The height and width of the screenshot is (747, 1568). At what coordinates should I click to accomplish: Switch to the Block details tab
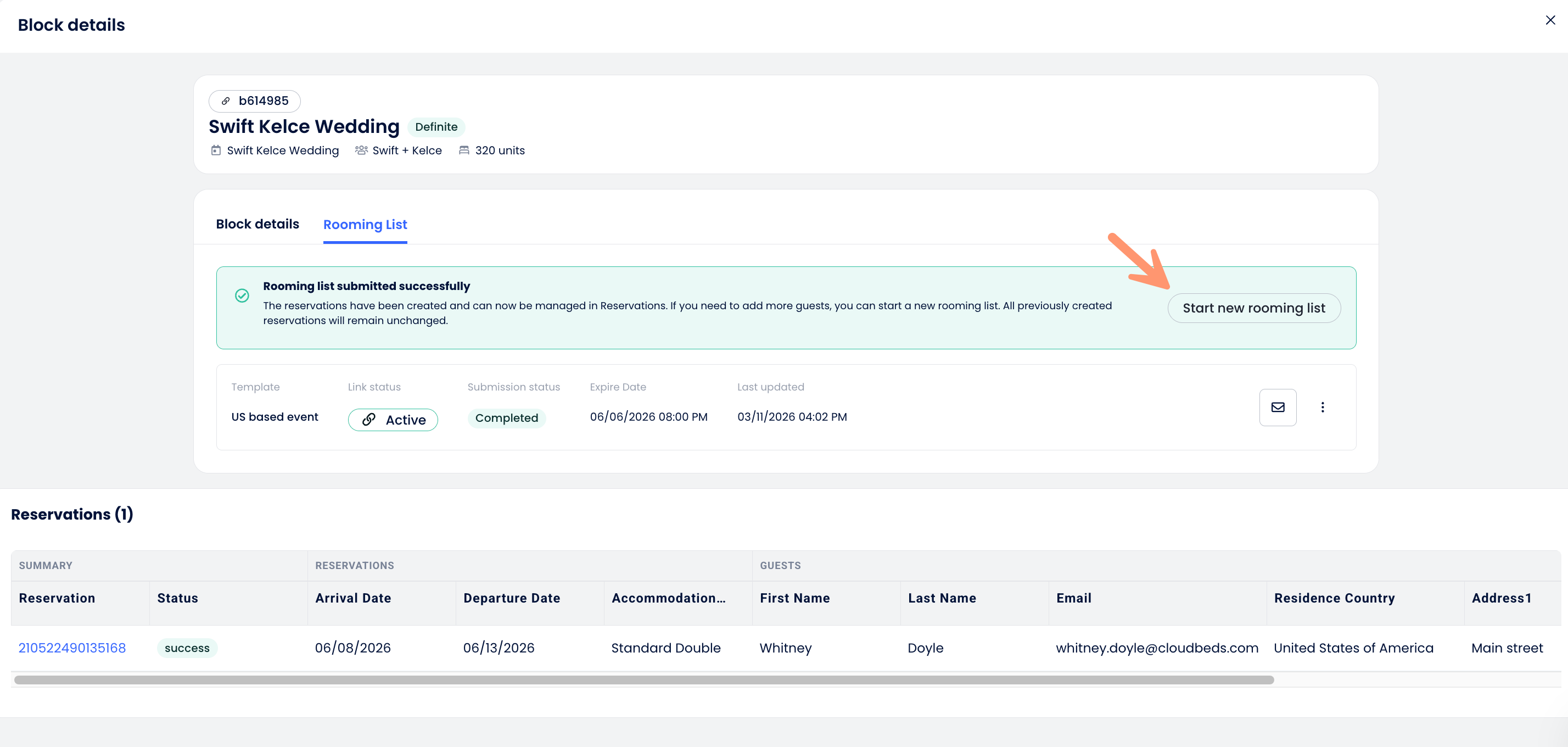pyautogui.click(x=257, y=224)
